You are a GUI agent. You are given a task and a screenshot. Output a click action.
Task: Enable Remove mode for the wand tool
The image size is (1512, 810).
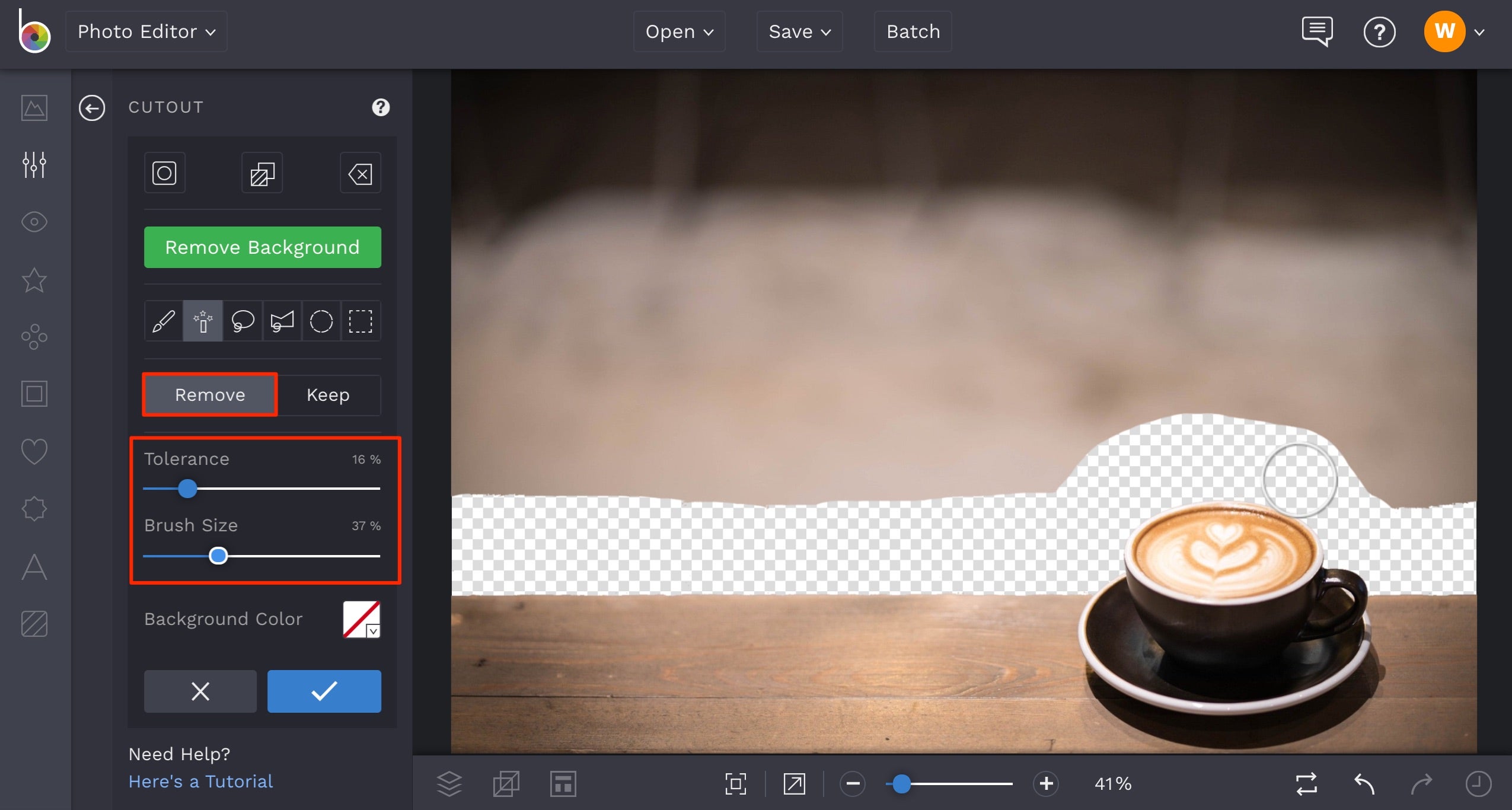tap(210, 394)
